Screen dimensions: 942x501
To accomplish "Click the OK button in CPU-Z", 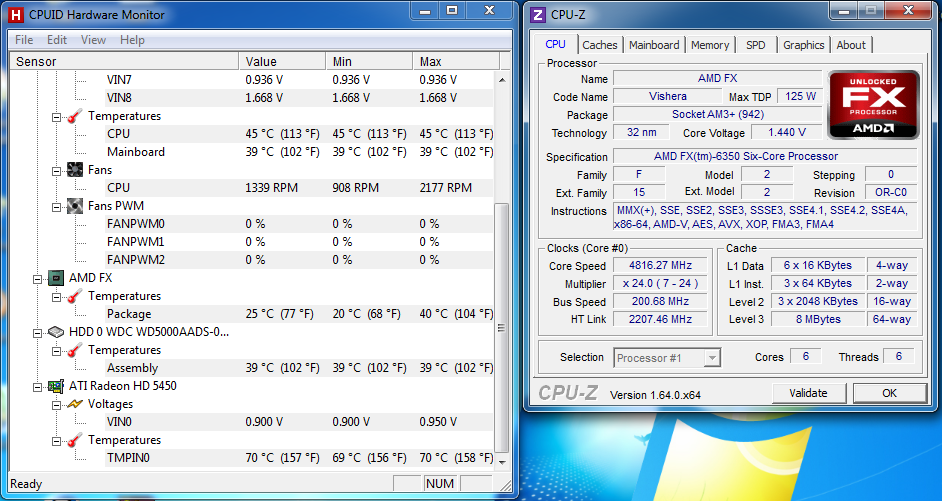I will (889, 393).
